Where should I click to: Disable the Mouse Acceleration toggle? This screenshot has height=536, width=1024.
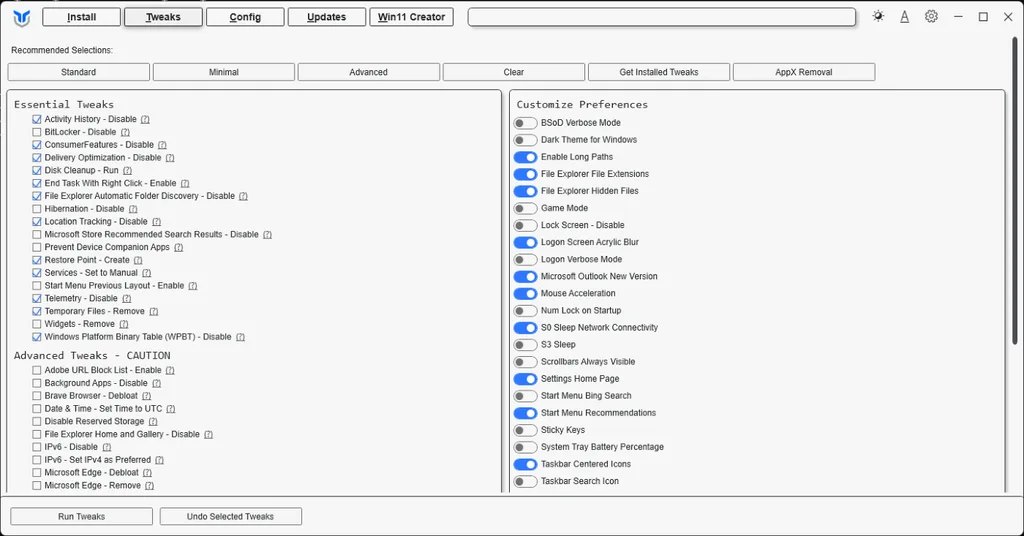tap(525, 294)
